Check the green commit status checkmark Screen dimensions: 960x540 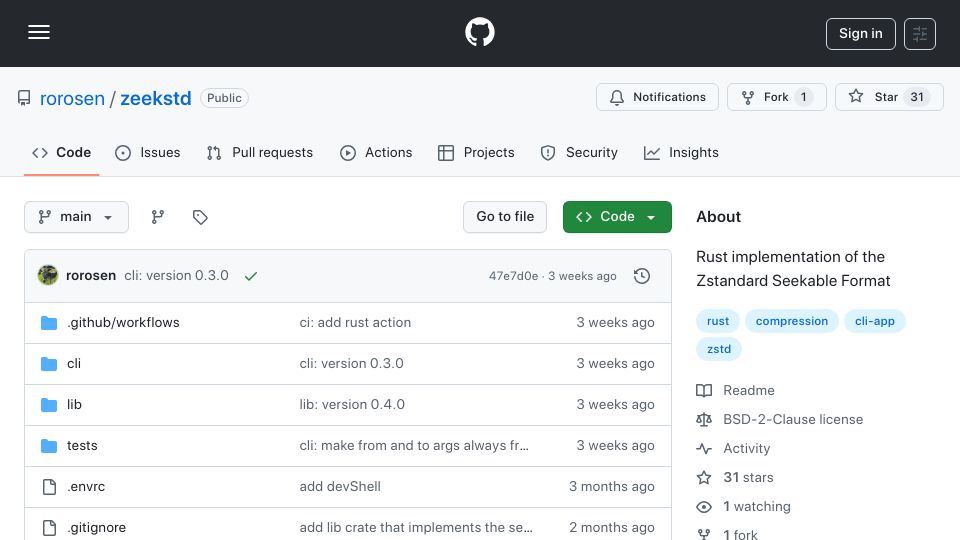[x=251, y=276]
